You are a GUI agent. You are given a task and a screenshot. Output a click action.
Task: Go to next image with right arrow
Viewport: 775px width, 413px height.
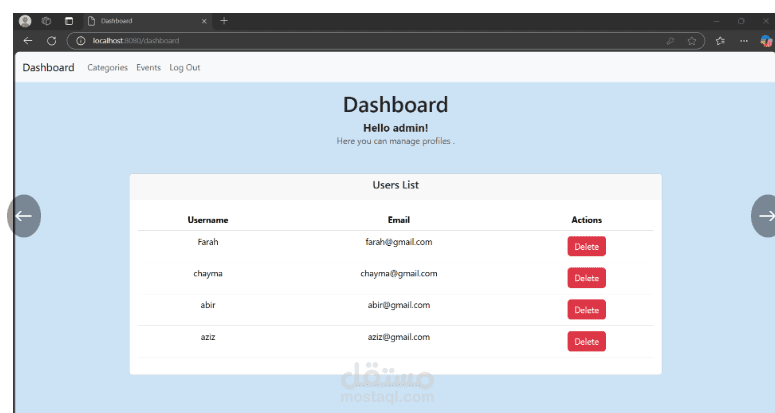tap(764, 216)
